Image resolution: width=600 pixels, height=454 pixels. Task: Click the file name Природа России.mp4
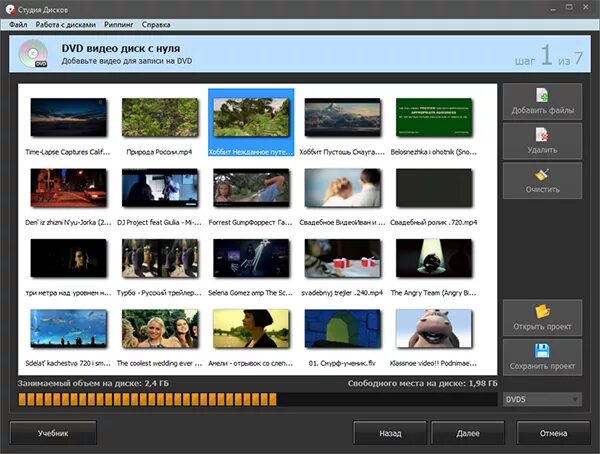[159, 152]
